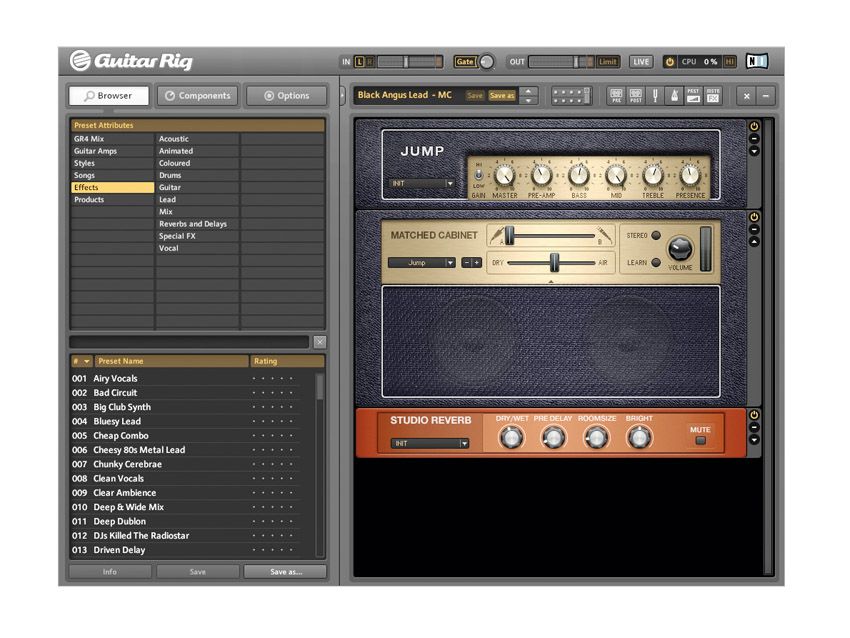Viewport: 850px width, 638px height.
Task: Click the Limit icon on the output meter
Action: [x=606, y=61]
